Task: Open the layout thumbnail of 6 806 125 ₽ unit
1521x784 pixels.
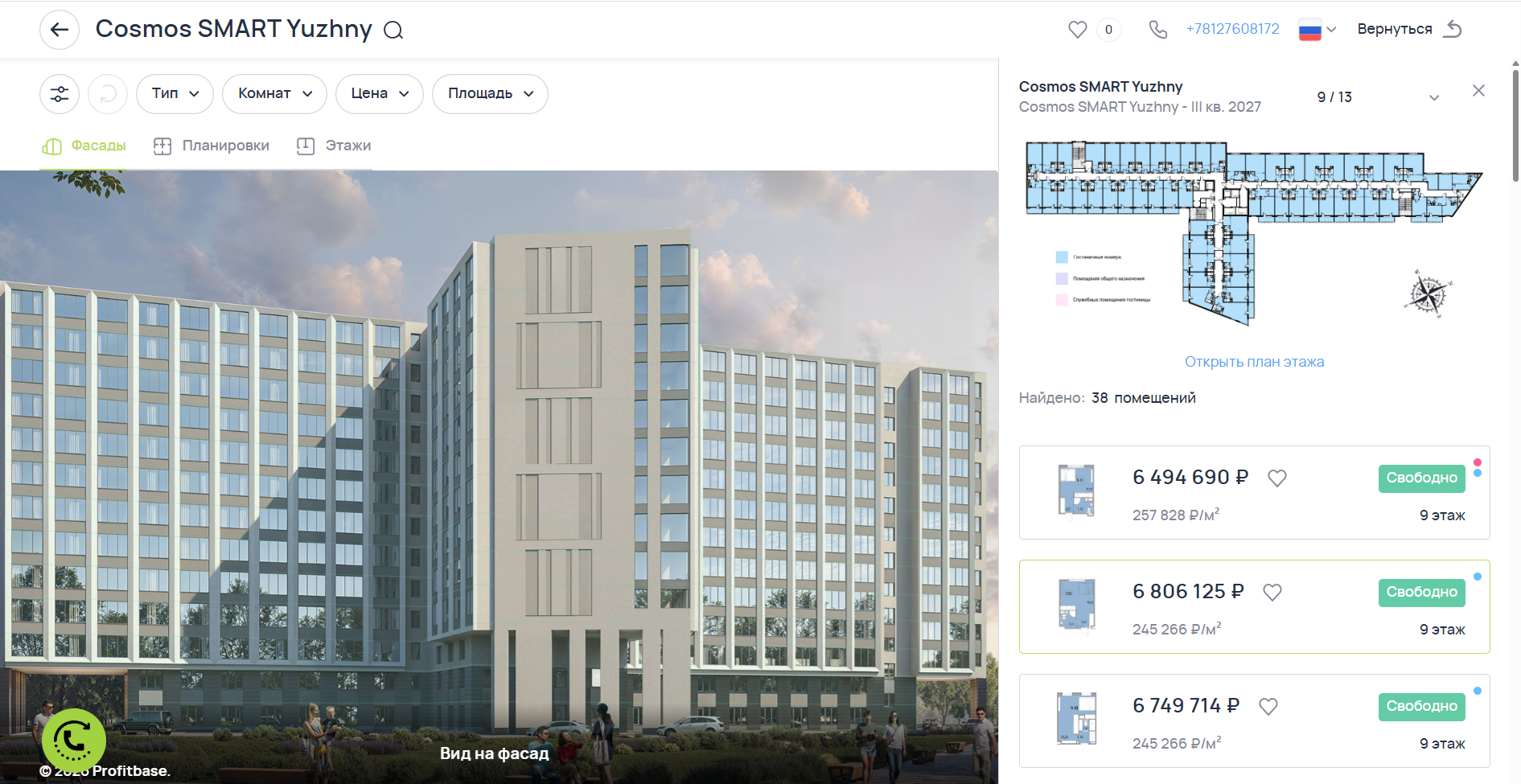Action: [1076, 605]
